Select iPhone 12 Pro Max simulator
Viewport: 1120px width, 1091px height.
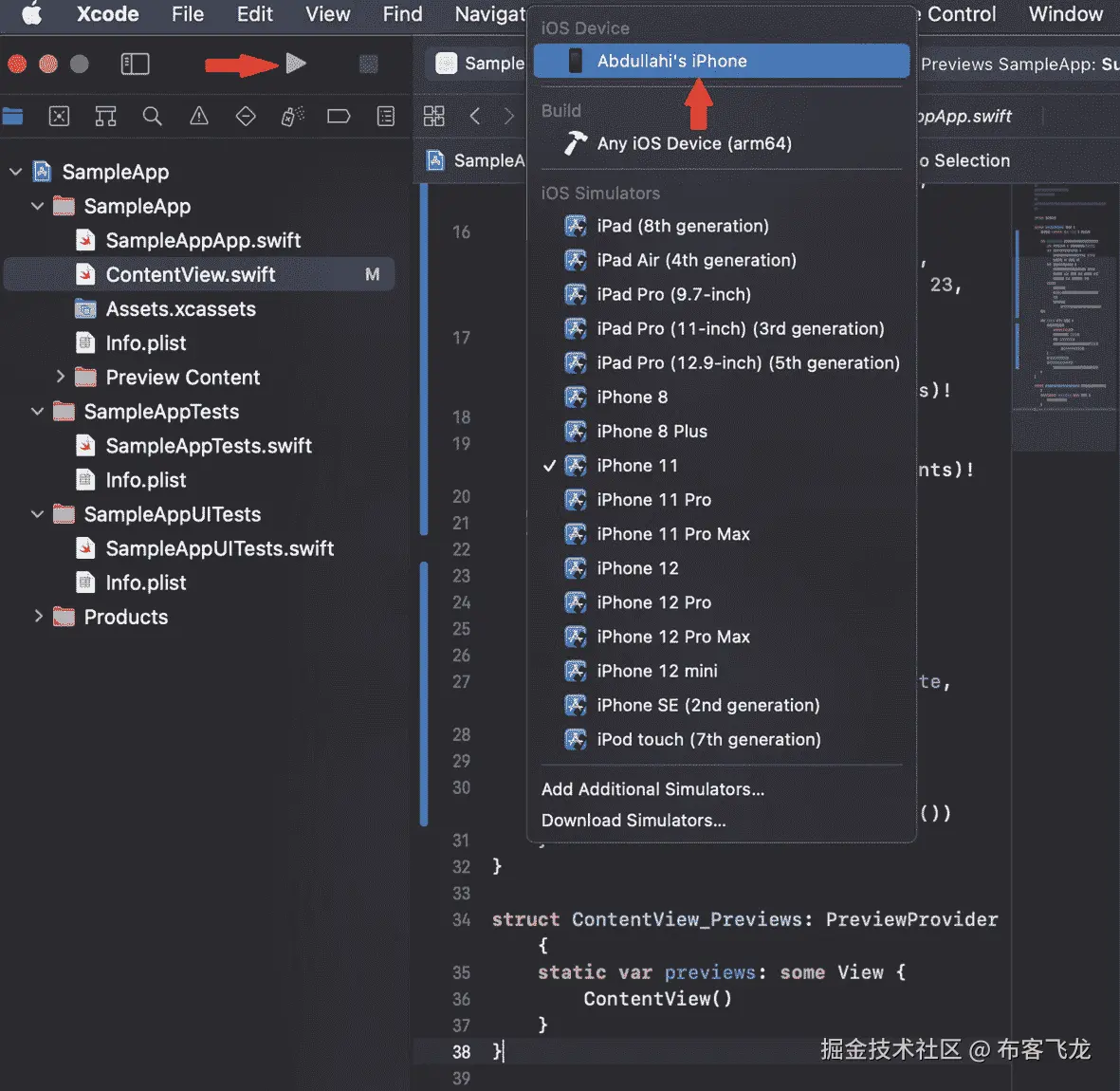[722, 637]
